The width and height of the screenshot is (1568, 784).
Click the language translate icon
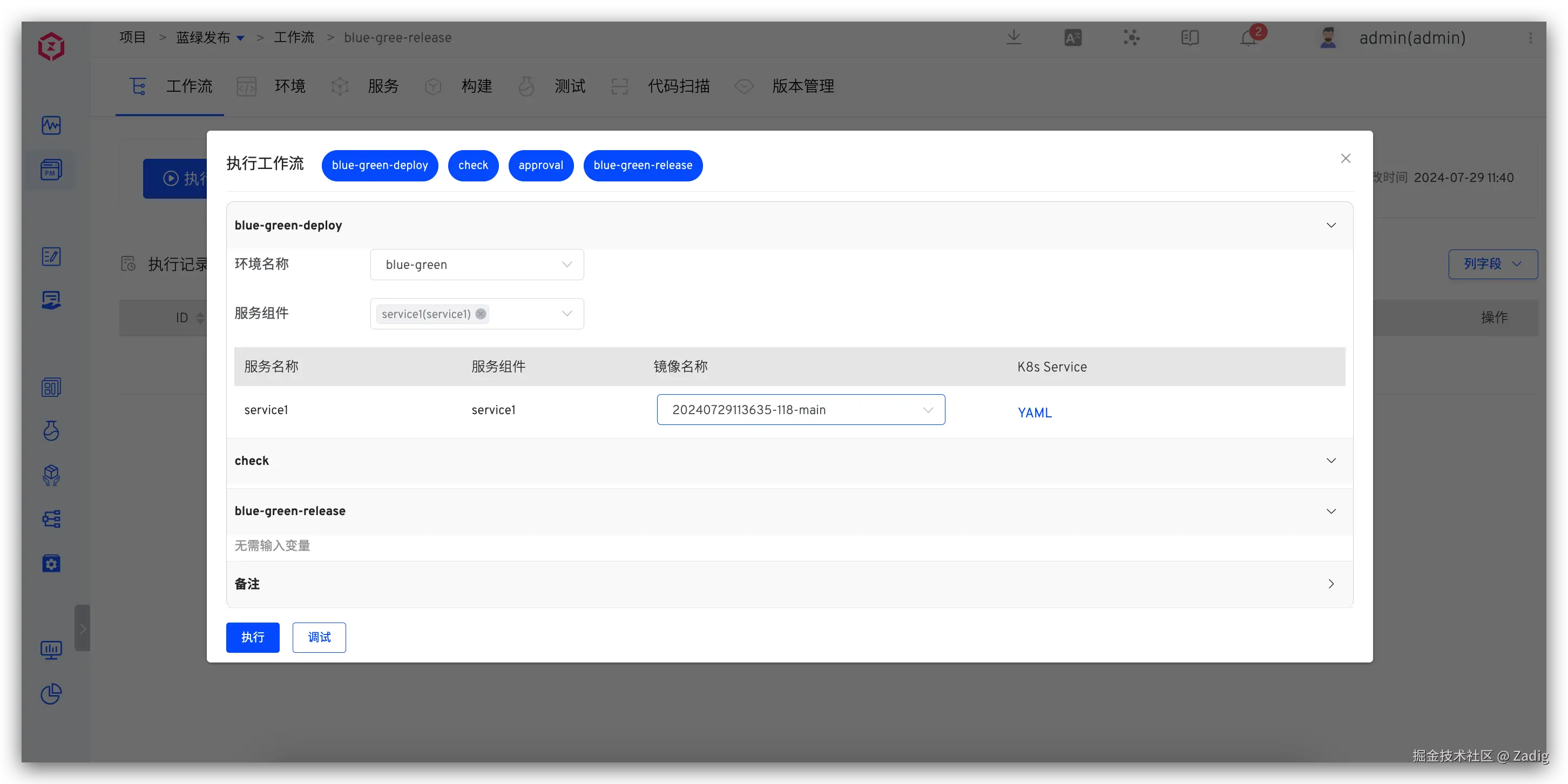pos(1072,38)
